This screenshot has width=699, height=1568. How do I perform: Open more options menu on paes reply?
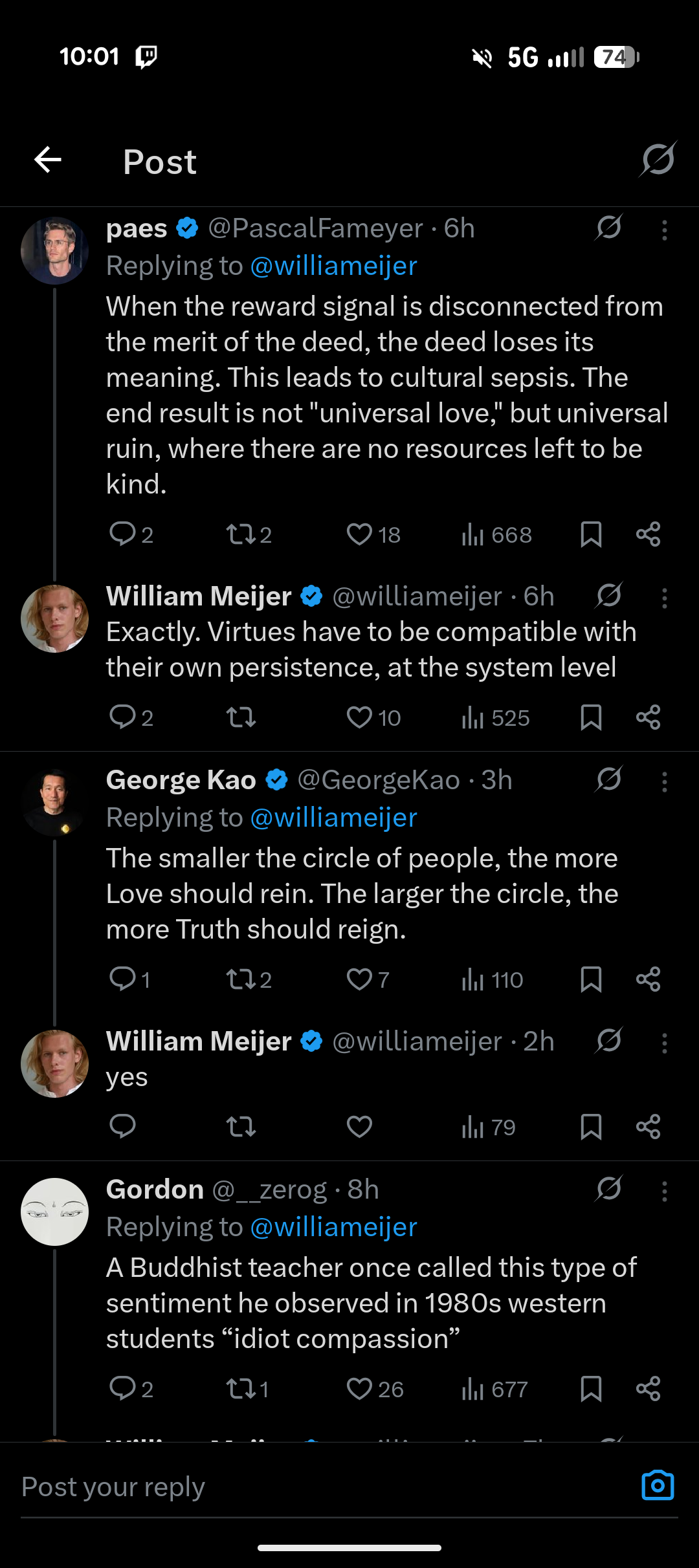(664, 230)
